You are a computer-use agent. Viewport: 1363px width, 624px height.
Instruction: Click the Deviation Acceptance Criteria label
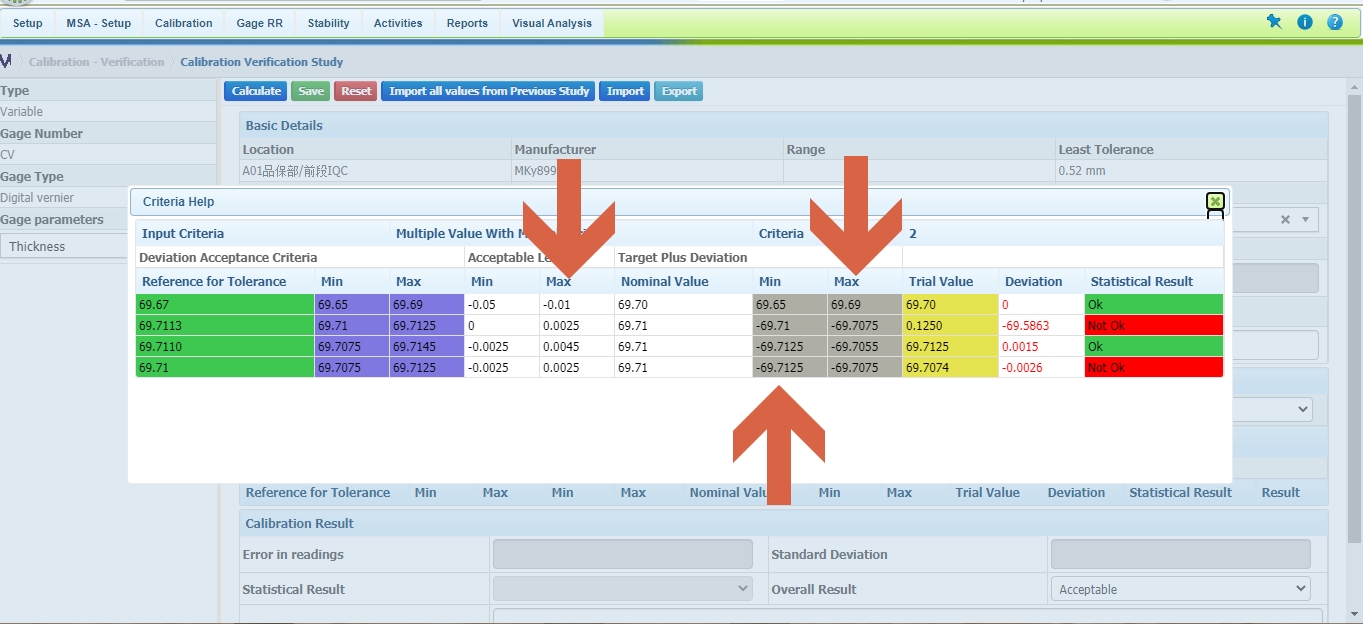pos(228,257)
